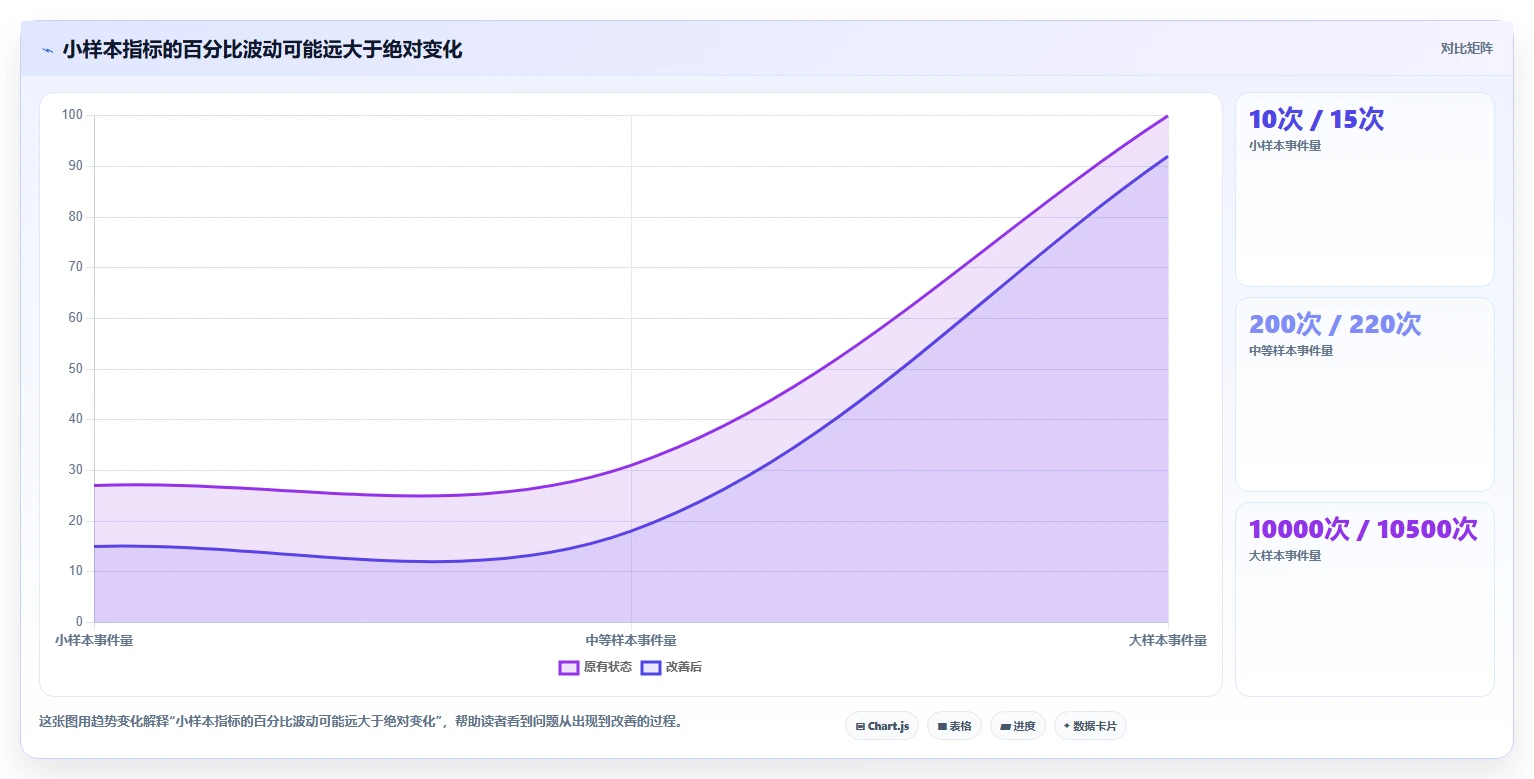Click the 数据卡片 tag pill
Image resolution: width=1534 pixels, height=779 pixels.
pyautogui.click(x=1090, y=726)
